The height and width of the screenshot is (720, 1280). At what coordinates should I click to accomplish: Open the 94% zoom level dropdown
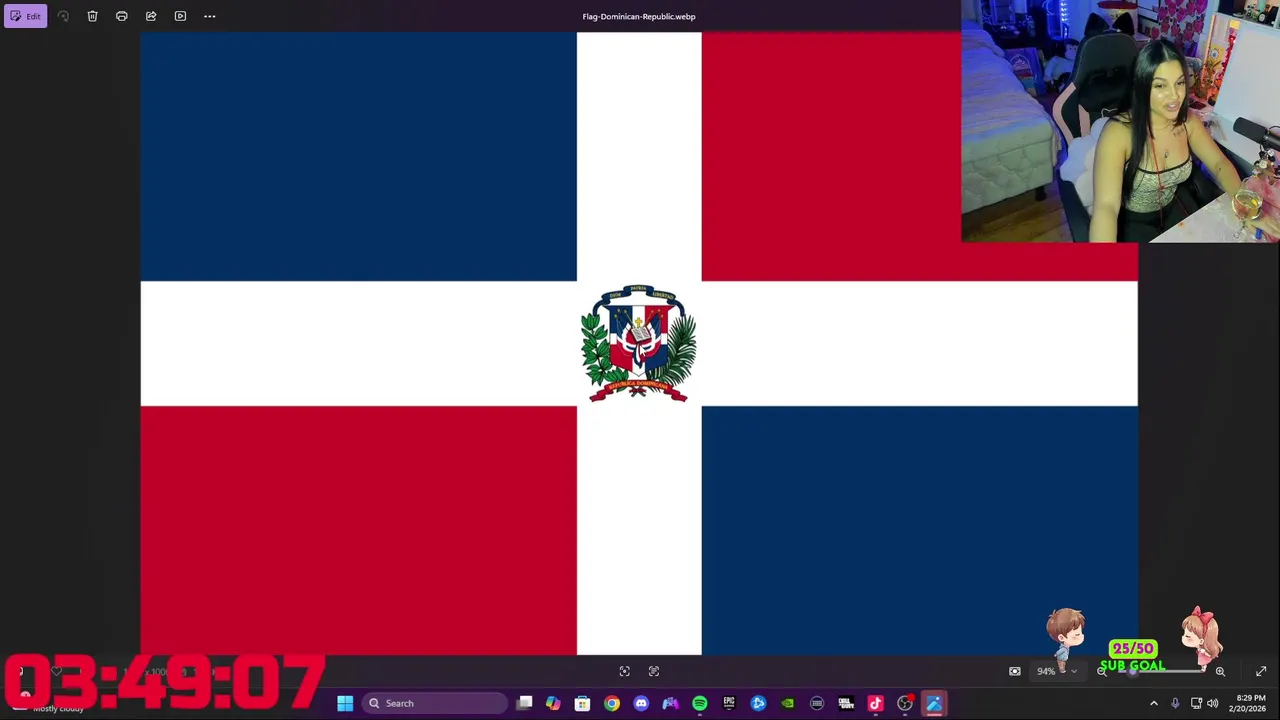1056,671
